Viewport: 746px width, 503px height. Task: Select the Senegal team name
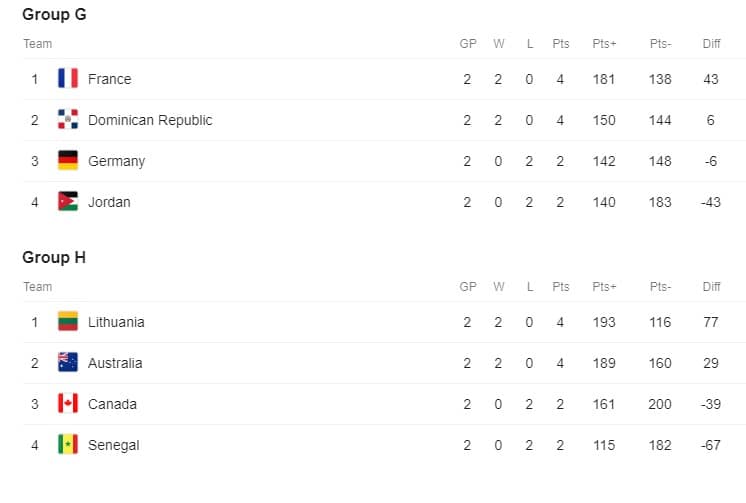114,445
